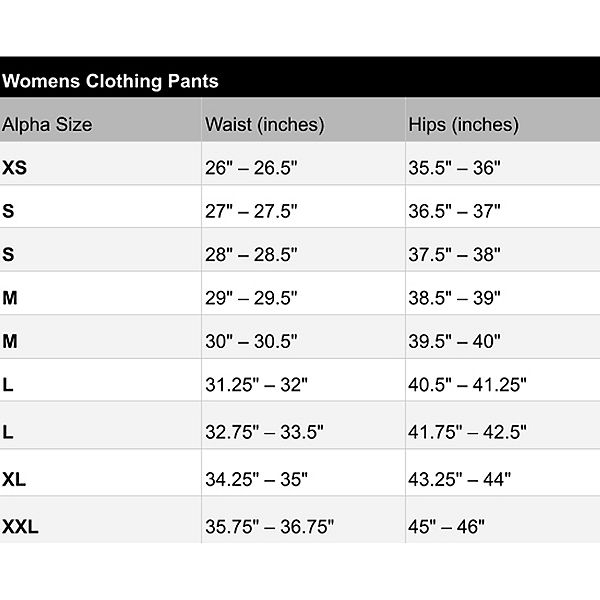Click the S label beside 28" – 28.5"
This screenshot has width=600, height=600.
tap(9, 254)
